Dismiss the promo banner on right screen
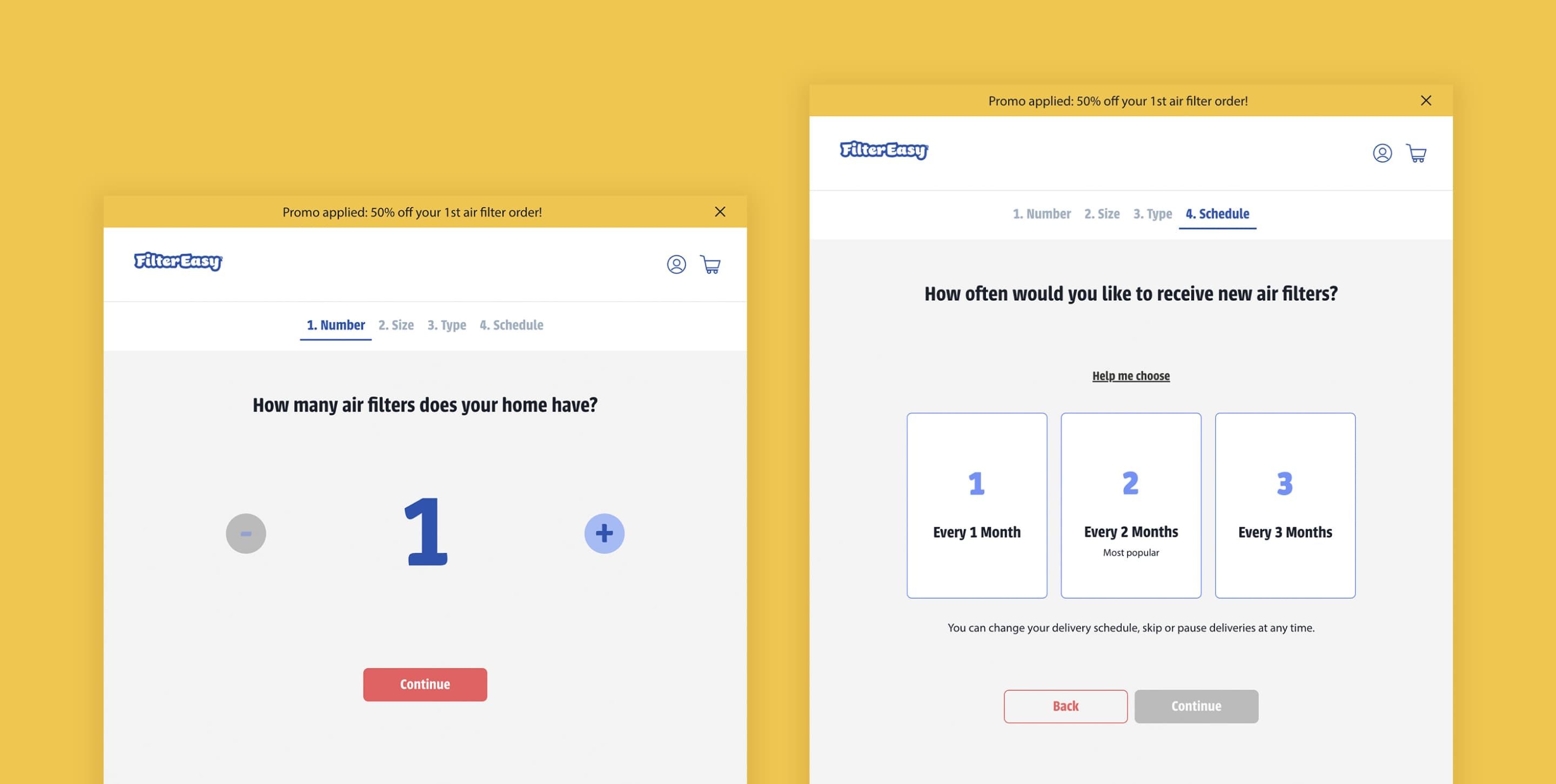Image resolution: width=1556 pixels, height=784 pixels. pyautogui.click(x=1424, y=100)
